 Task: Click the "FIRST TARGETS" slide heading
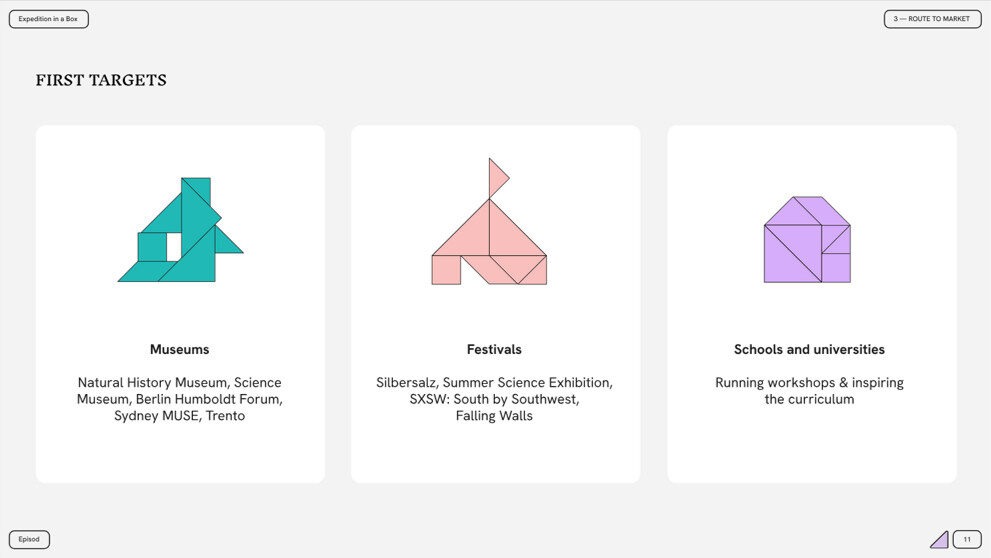tap(101, 81)
